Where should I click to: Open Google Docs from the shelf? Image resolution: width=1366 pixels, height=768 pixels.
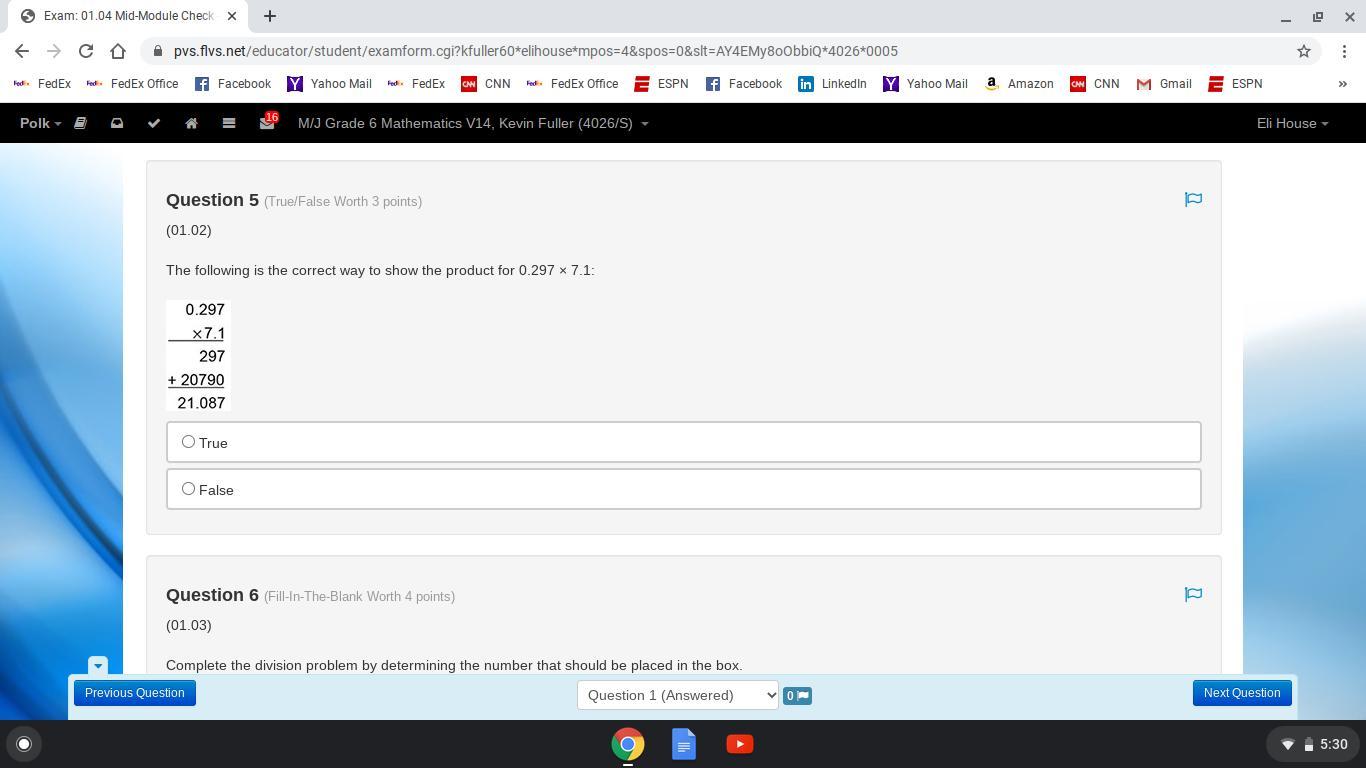click(684, 744)
